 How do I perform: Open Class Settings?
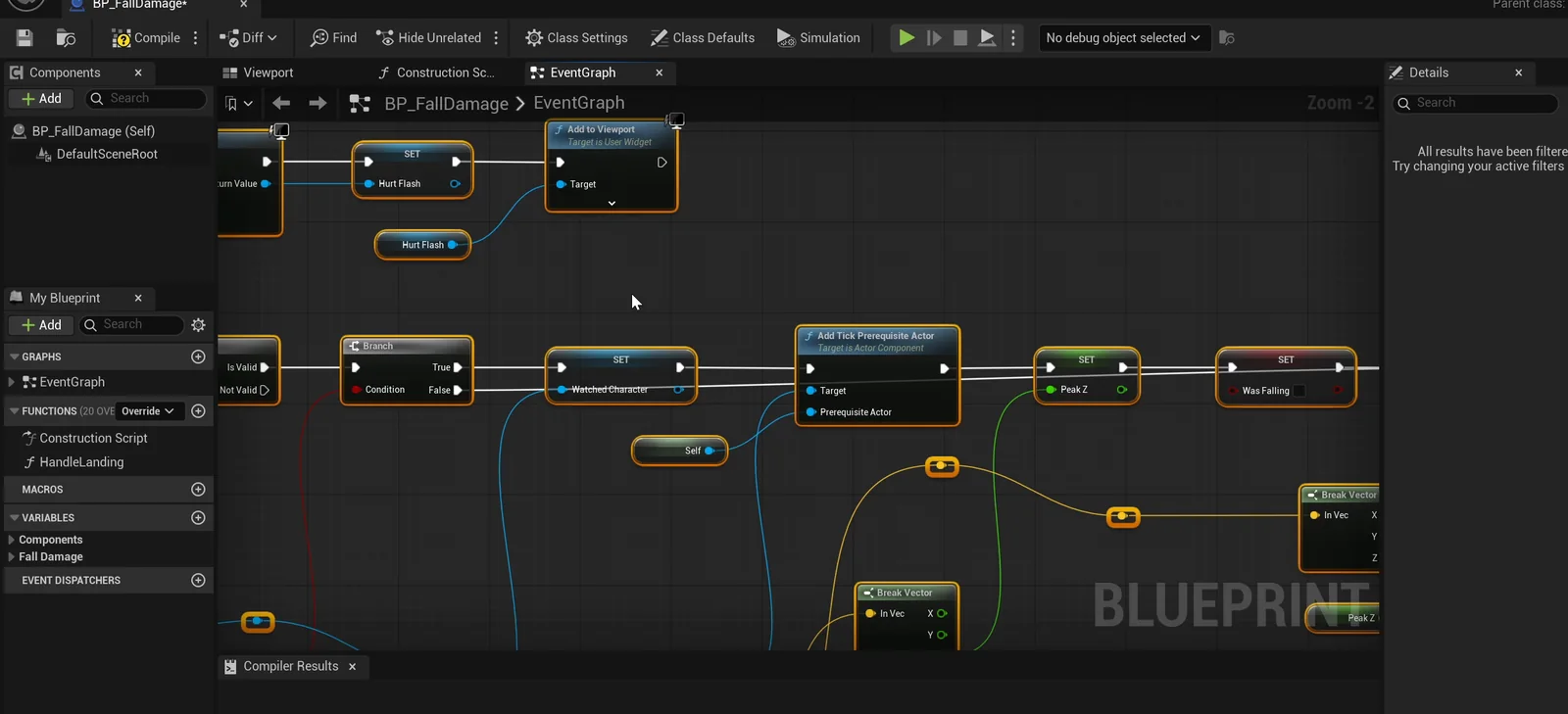(x=576, y=38)
